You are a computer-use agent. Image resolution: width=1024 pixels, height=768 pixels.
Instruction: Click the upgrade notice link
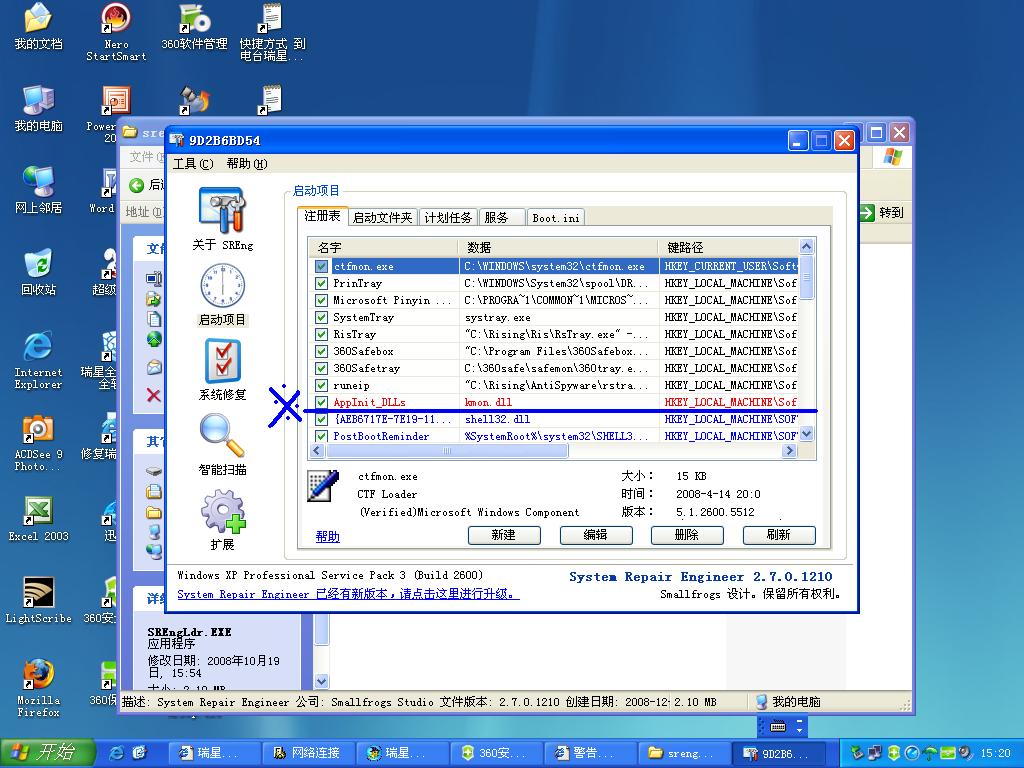(x=348, y=594)
